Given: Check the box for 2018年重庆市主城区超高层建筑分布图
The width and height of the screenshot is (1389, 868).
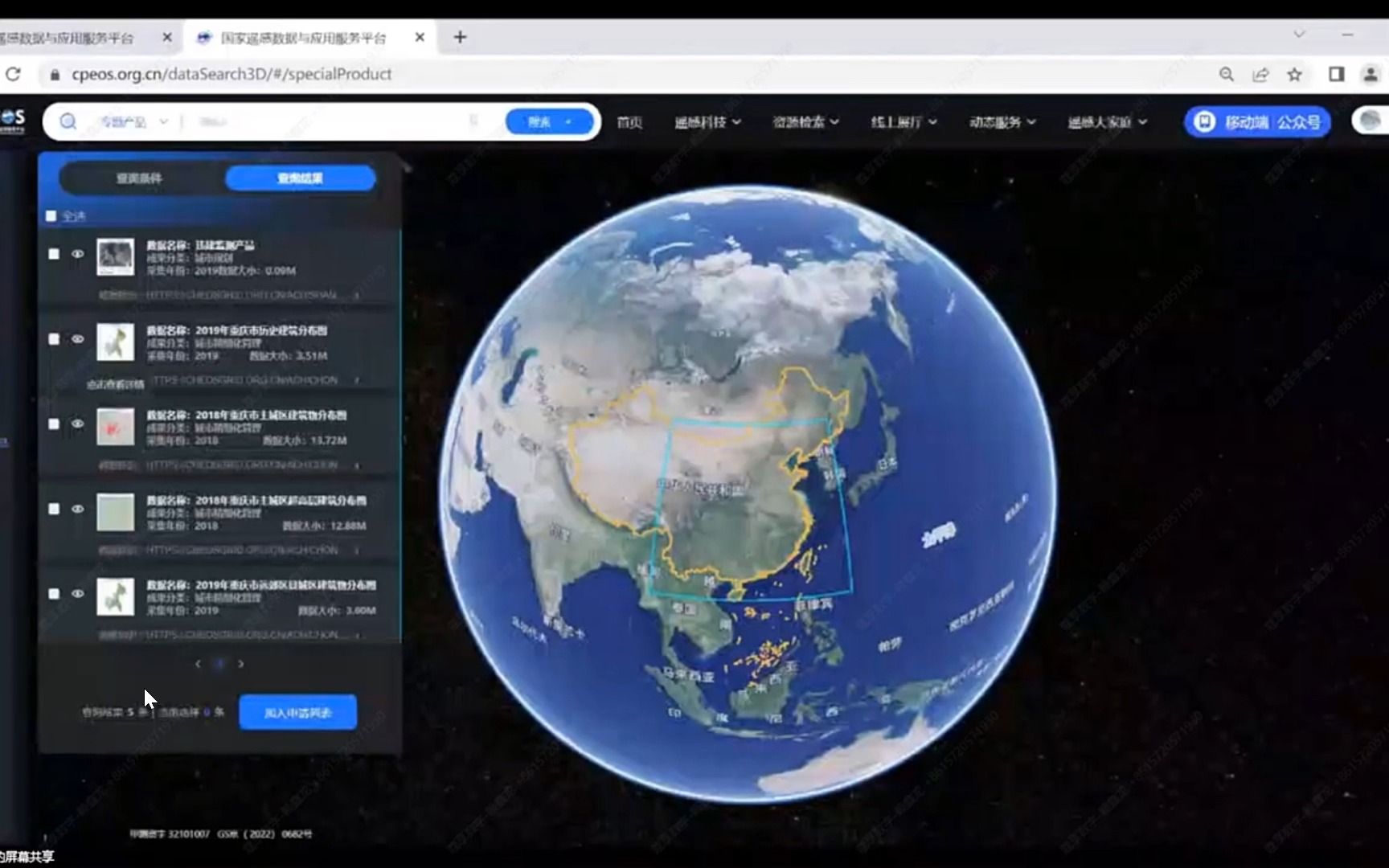Looking at the screenshot, I should [54, 509].
